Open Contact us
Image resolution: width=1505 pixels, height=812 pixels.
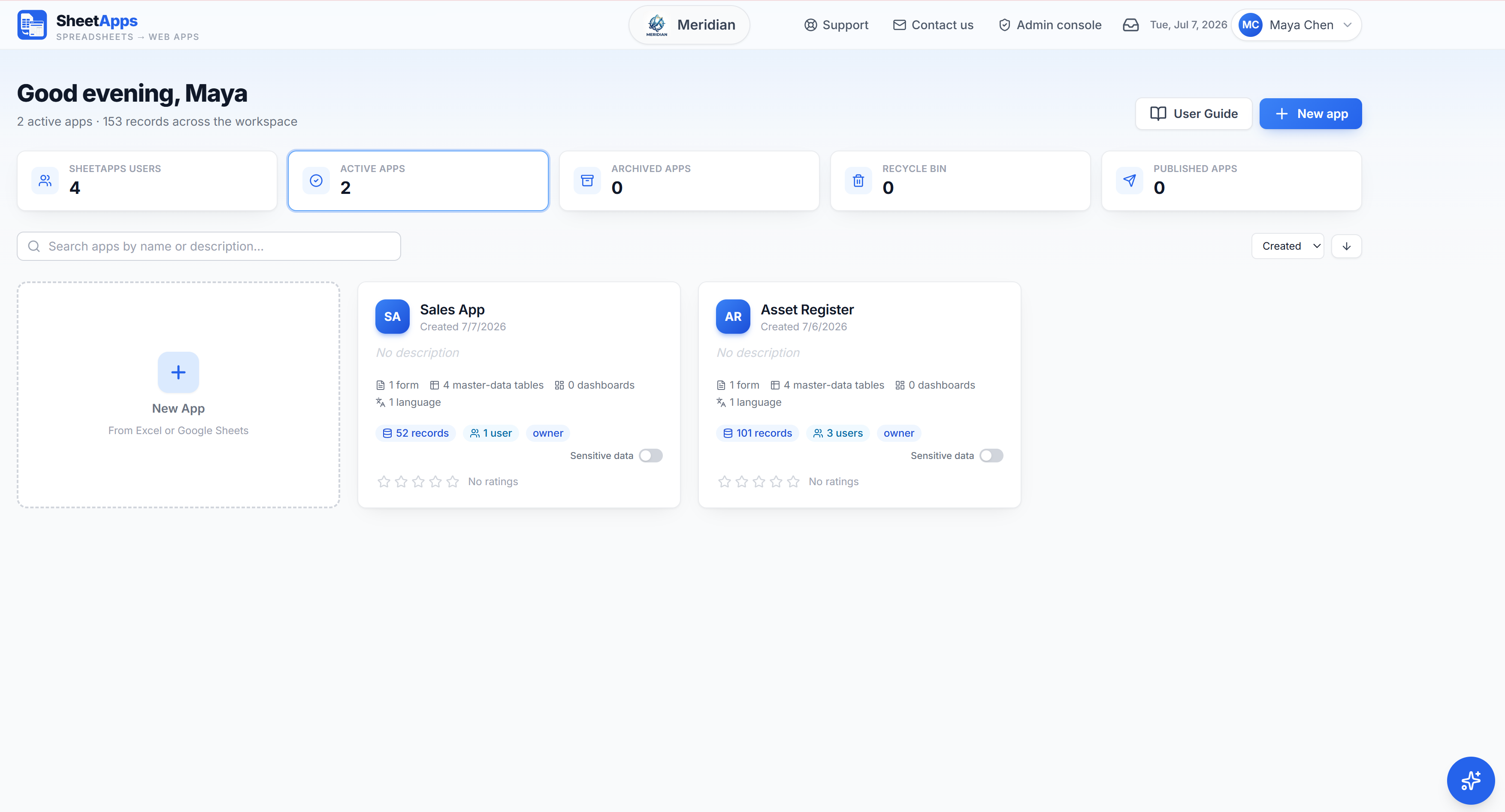[x=933, y=24]
